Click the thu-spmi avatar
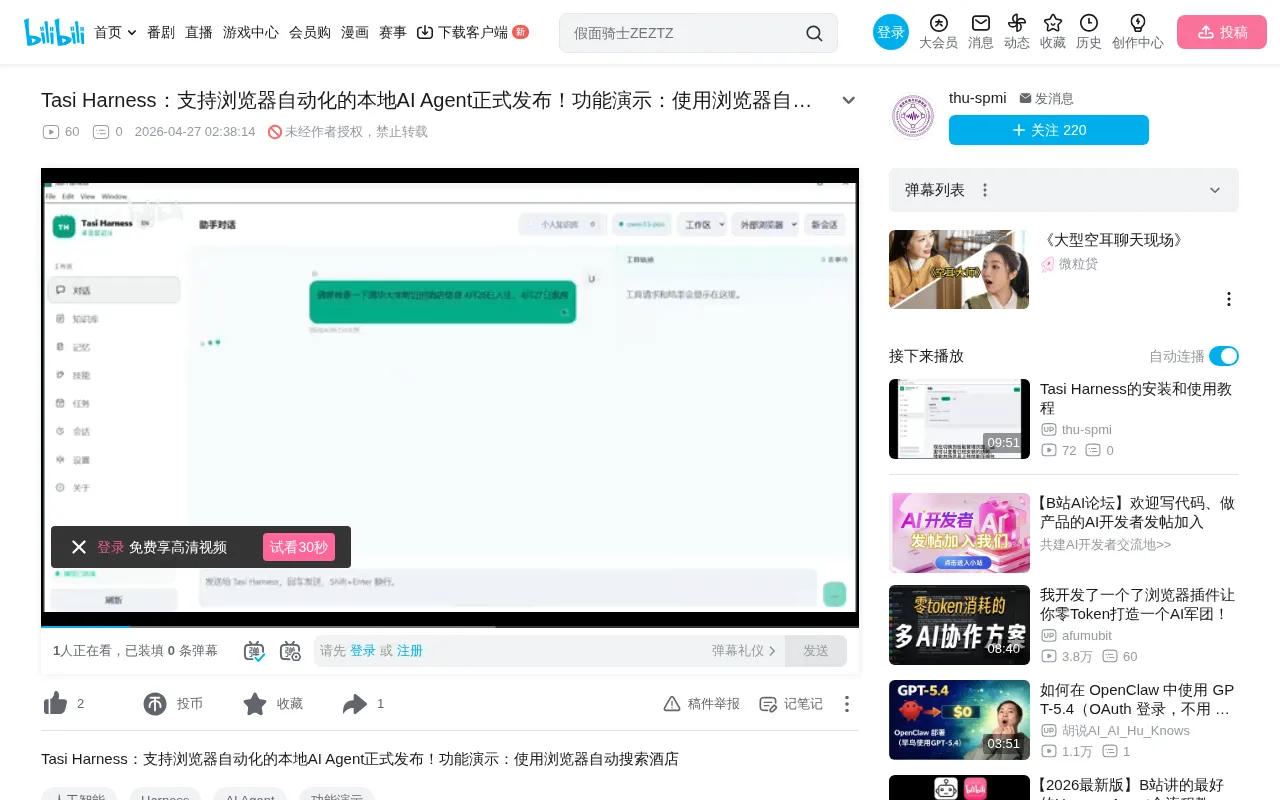The image size is (1280, 800). coord(912,116)
